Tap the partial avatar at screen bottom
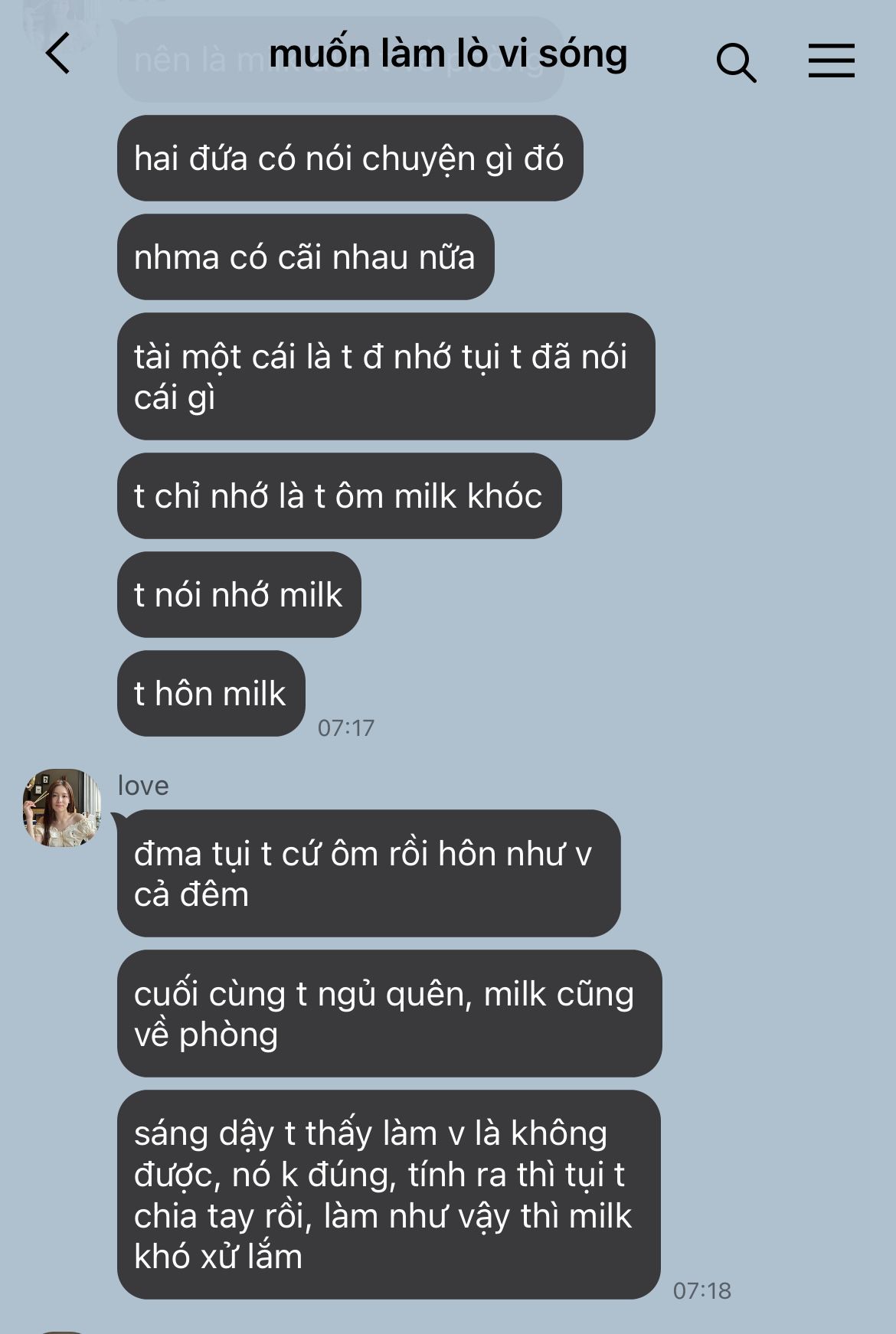Image resolution: width=896 pixels, height=1334 pixels. point(62,1332)
